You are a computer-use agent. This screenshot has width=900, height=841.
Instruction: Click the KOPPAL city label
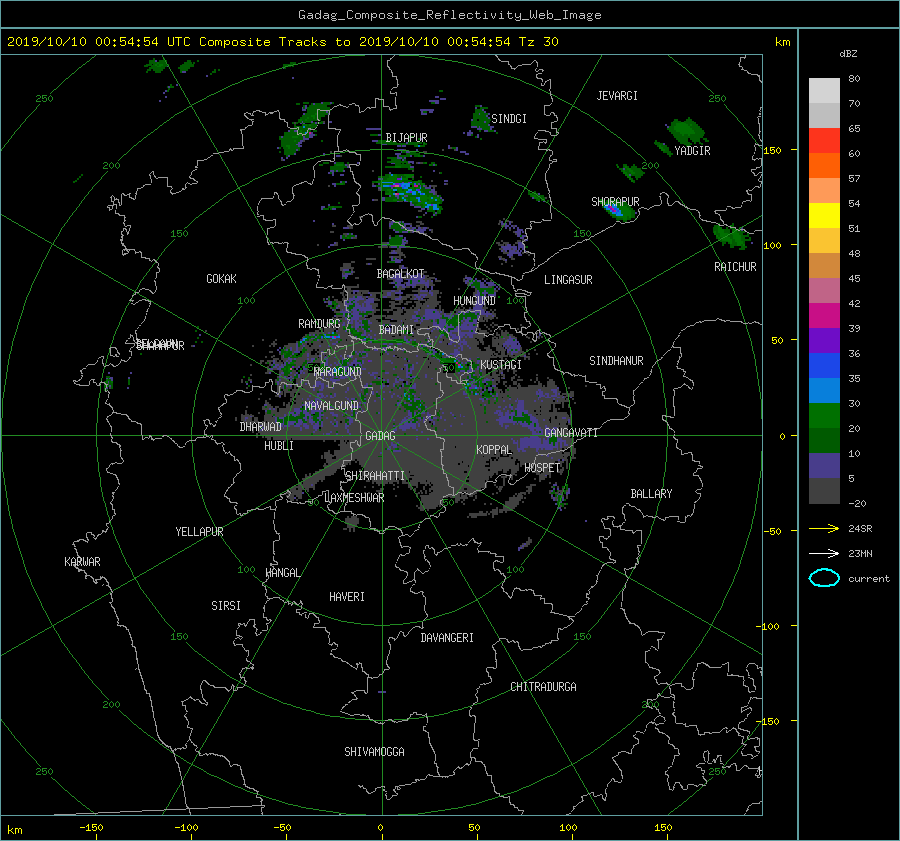click(x=494, y=449)
